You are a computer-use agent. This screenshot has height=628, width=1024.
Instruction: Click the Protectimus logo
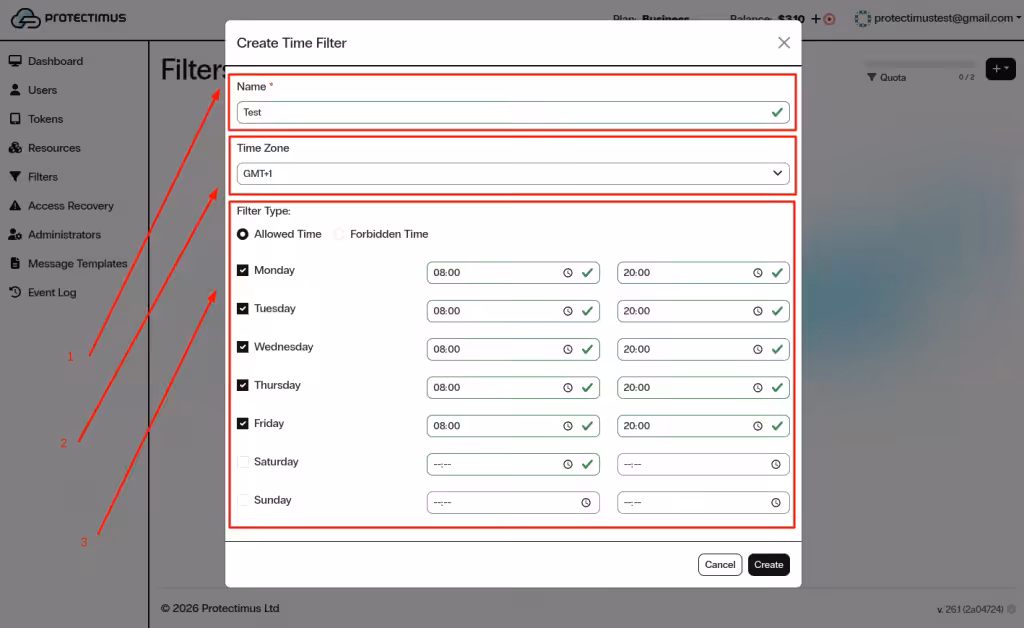pyautogui.click(x=69, y=18)
